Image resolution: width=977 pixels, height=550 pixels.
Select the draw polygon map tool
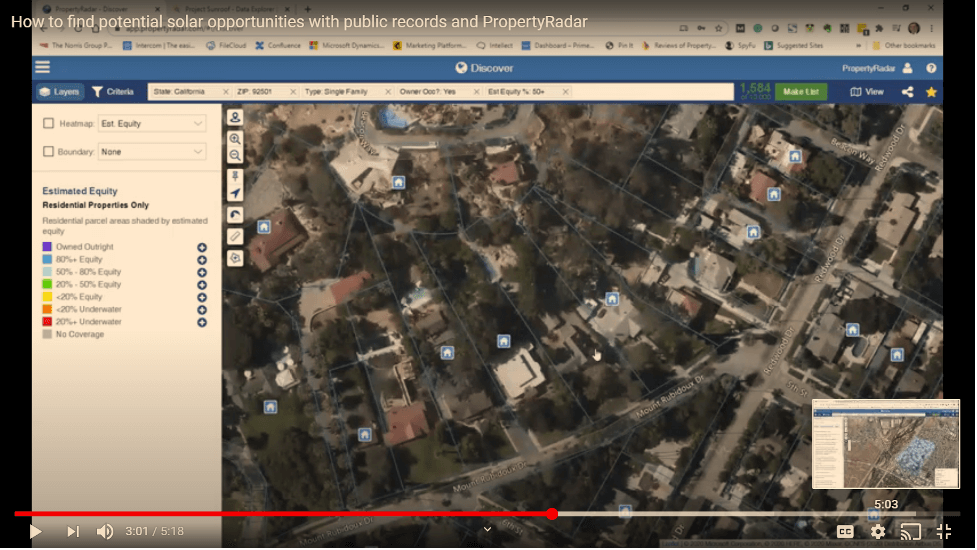point(235,258)
